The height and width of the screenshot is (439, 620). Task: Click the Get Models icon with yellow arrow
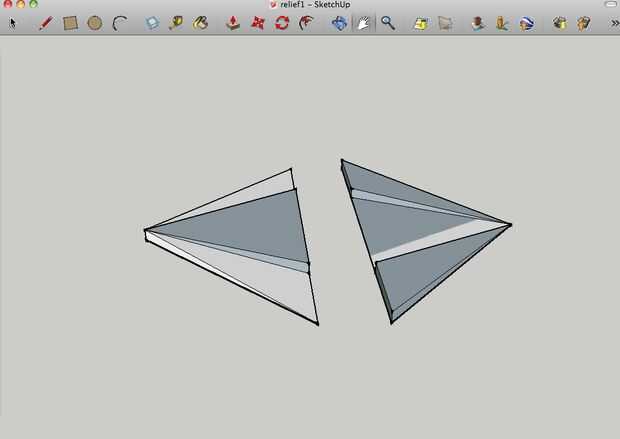[x=560, y=23]
